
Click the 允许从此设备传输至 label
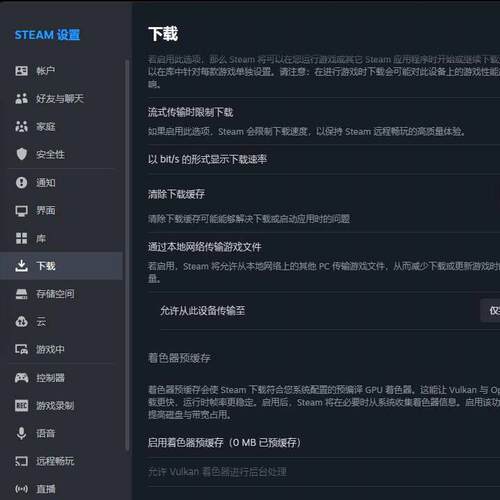[202, 311]
